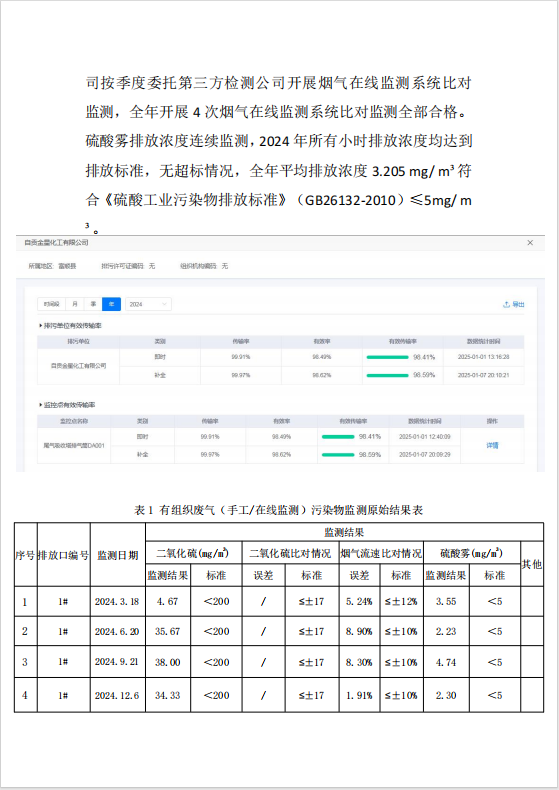Click the flow error value 8.90%
The image size is (559, 790).
[359, 632]
